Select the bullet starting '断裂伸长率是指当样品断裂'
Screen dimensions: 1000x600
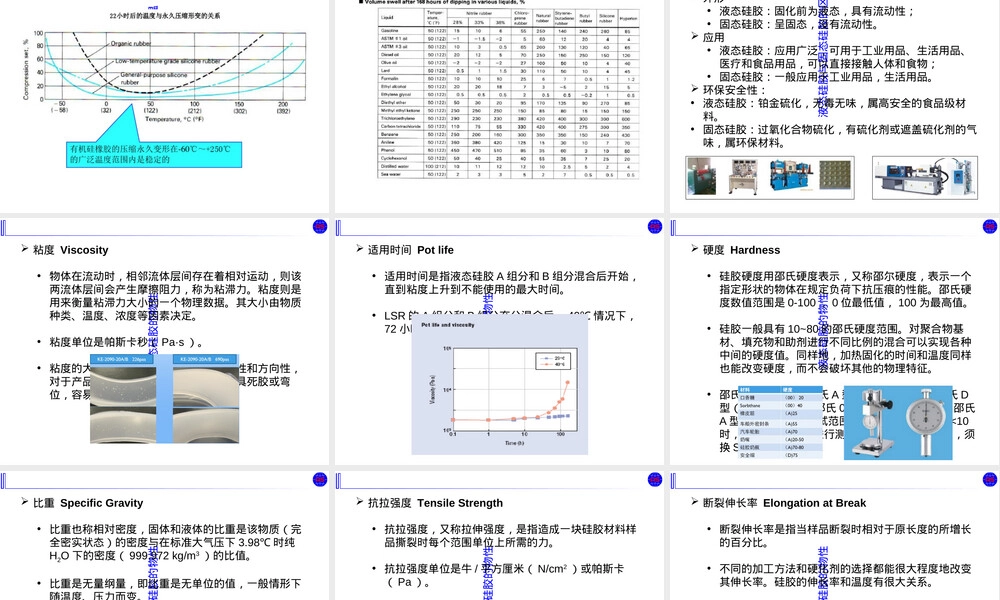(846, 536)
